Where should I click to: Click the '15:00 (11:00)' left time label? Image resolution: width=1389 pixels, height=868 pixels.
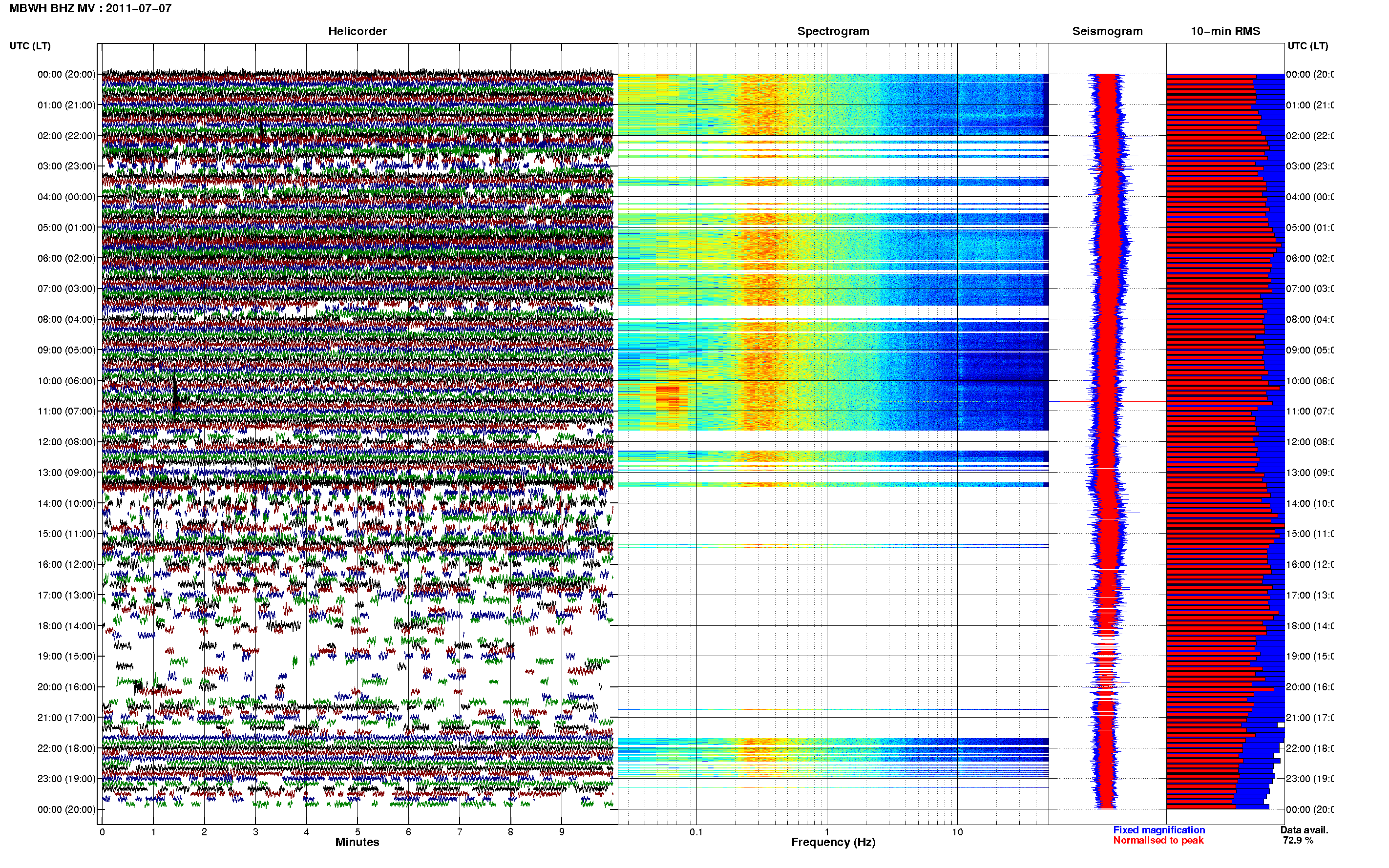[66, 534]
